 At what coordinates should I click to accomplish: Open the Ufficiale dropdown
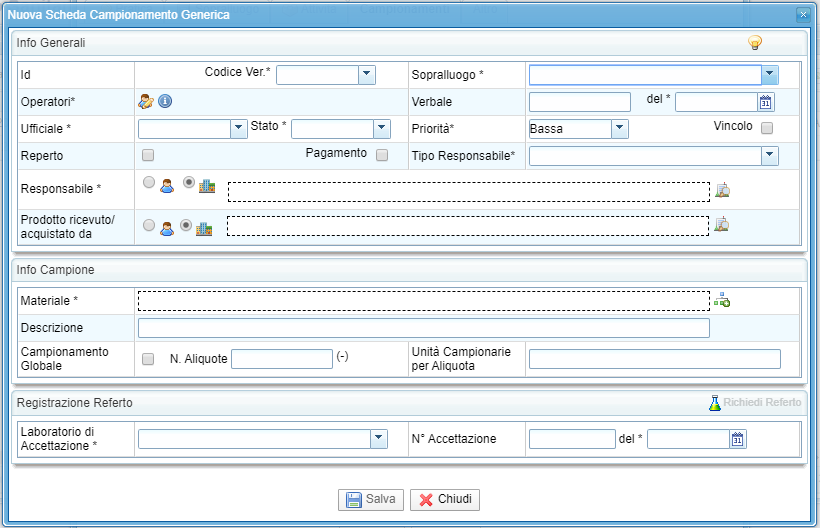[x=239, y=129]
